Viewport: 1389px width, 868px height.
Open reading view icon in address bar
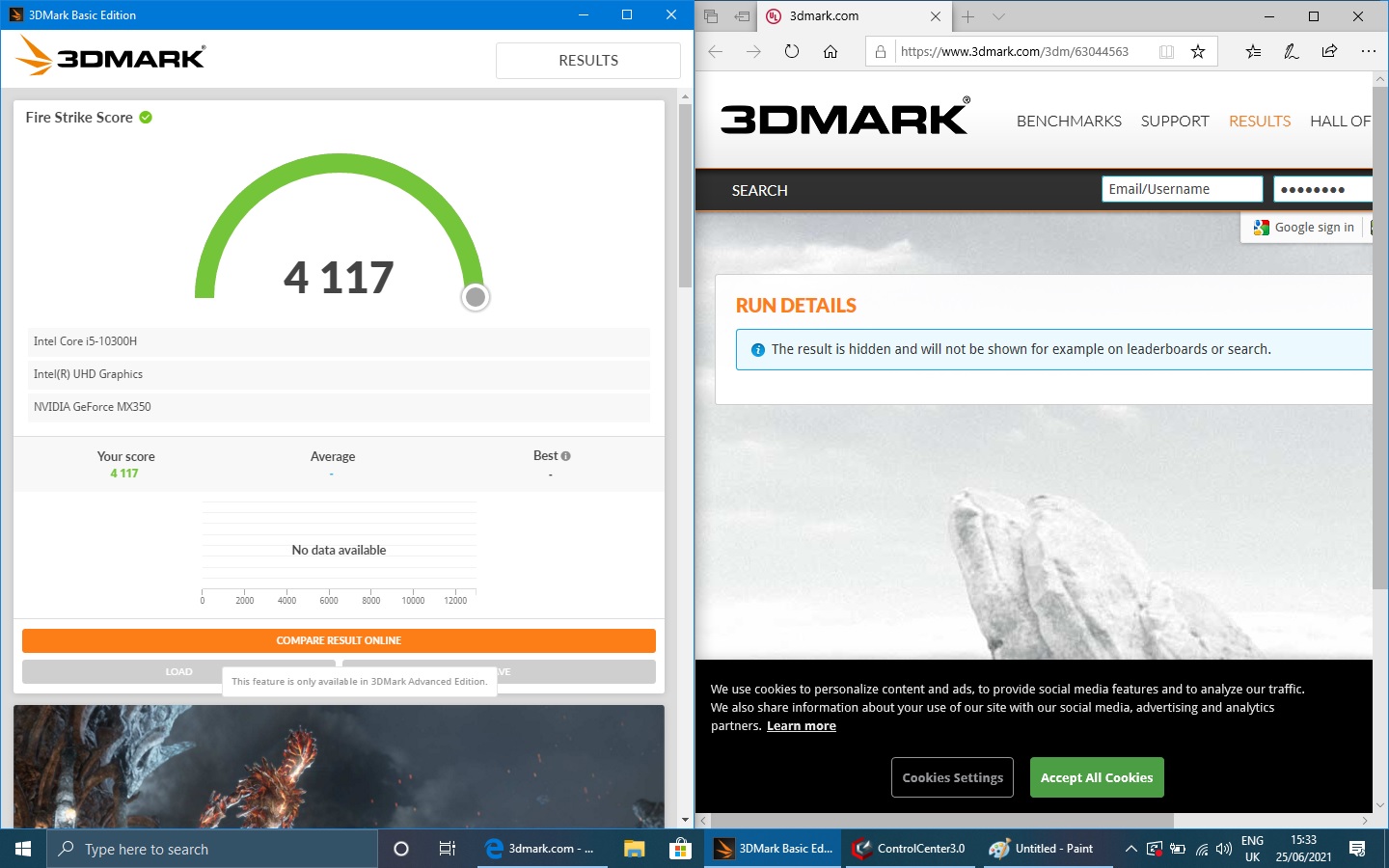[x=1166, y=52]
